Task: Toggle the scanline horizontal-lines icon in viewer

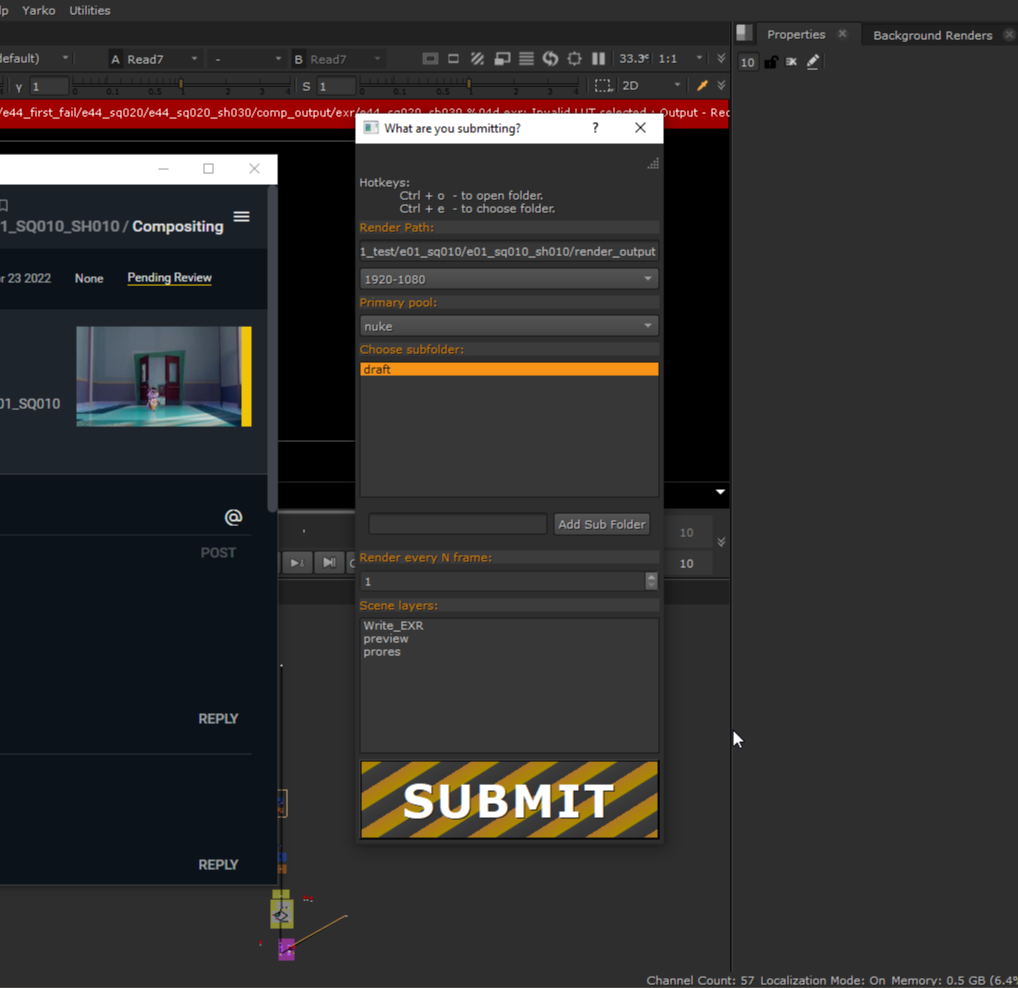Action: [x=527, y=59]
